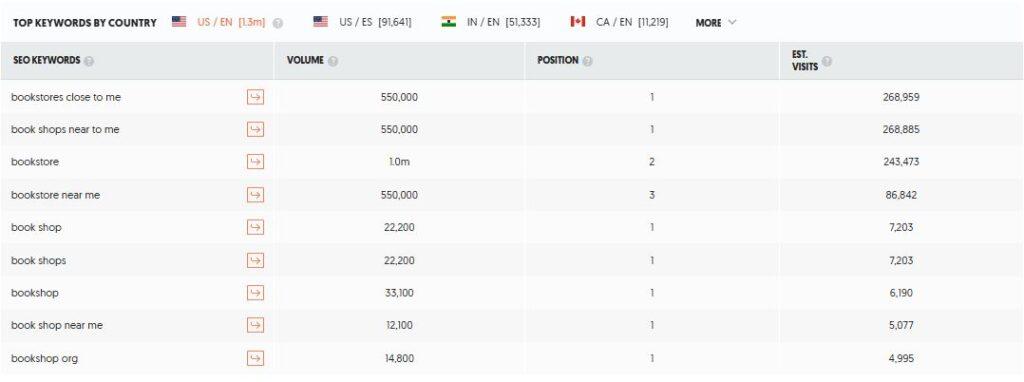This screenshot has height=382, width=1024.
Task: Click the 'bookstores close to me' keyword
Action: pos(66,97)
